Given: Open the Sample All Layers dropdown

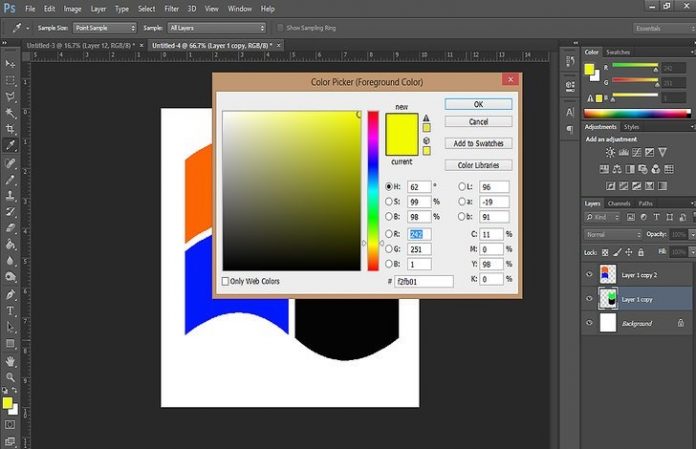Looking at the screenshot, I should click(218, 27).
